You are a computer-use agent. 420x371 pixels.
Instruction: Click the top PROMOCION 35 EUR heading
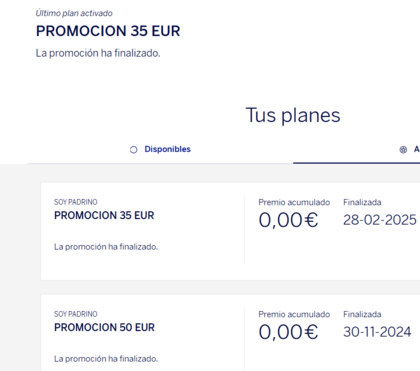coord(108,31)
